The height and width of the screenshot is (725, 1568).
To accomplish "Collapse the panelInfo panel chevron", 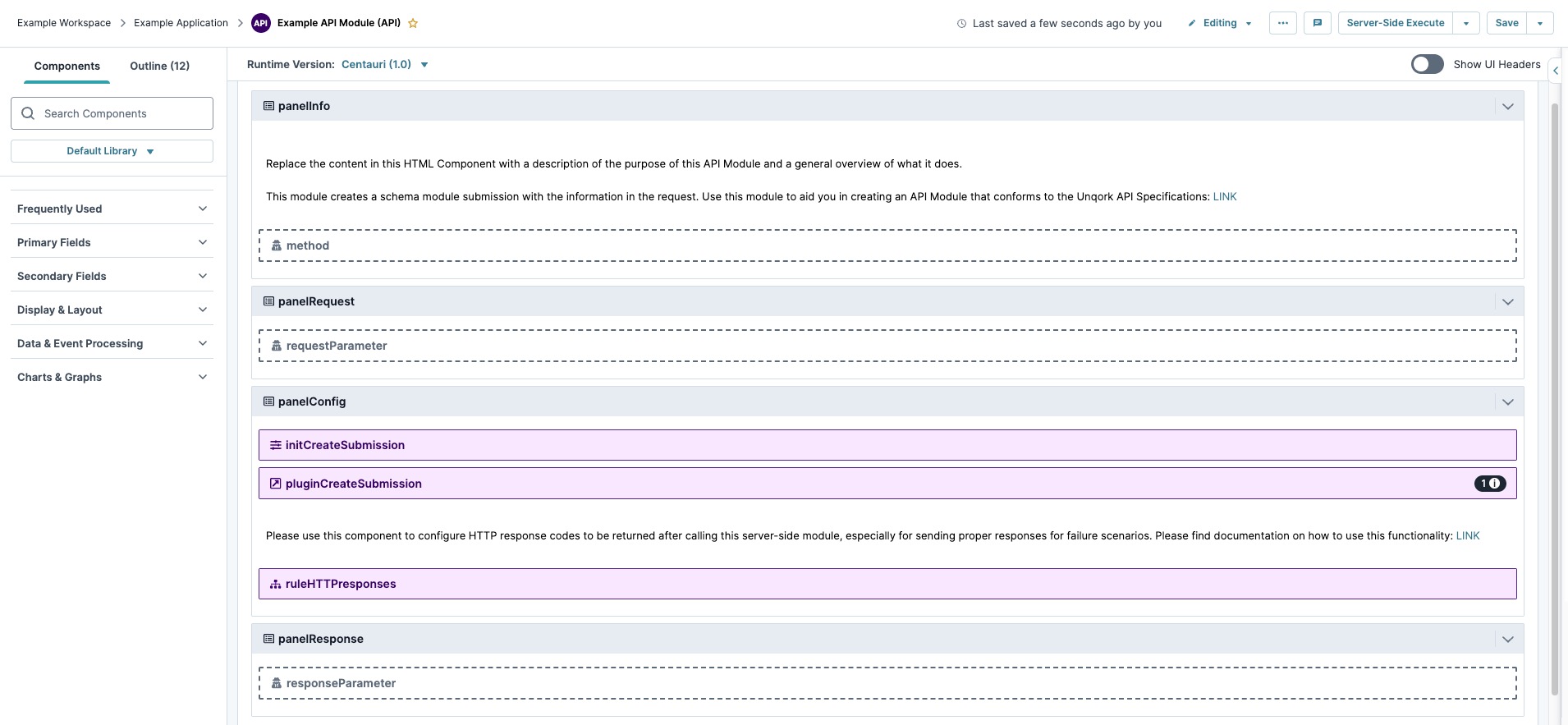I will [1507, 107].
